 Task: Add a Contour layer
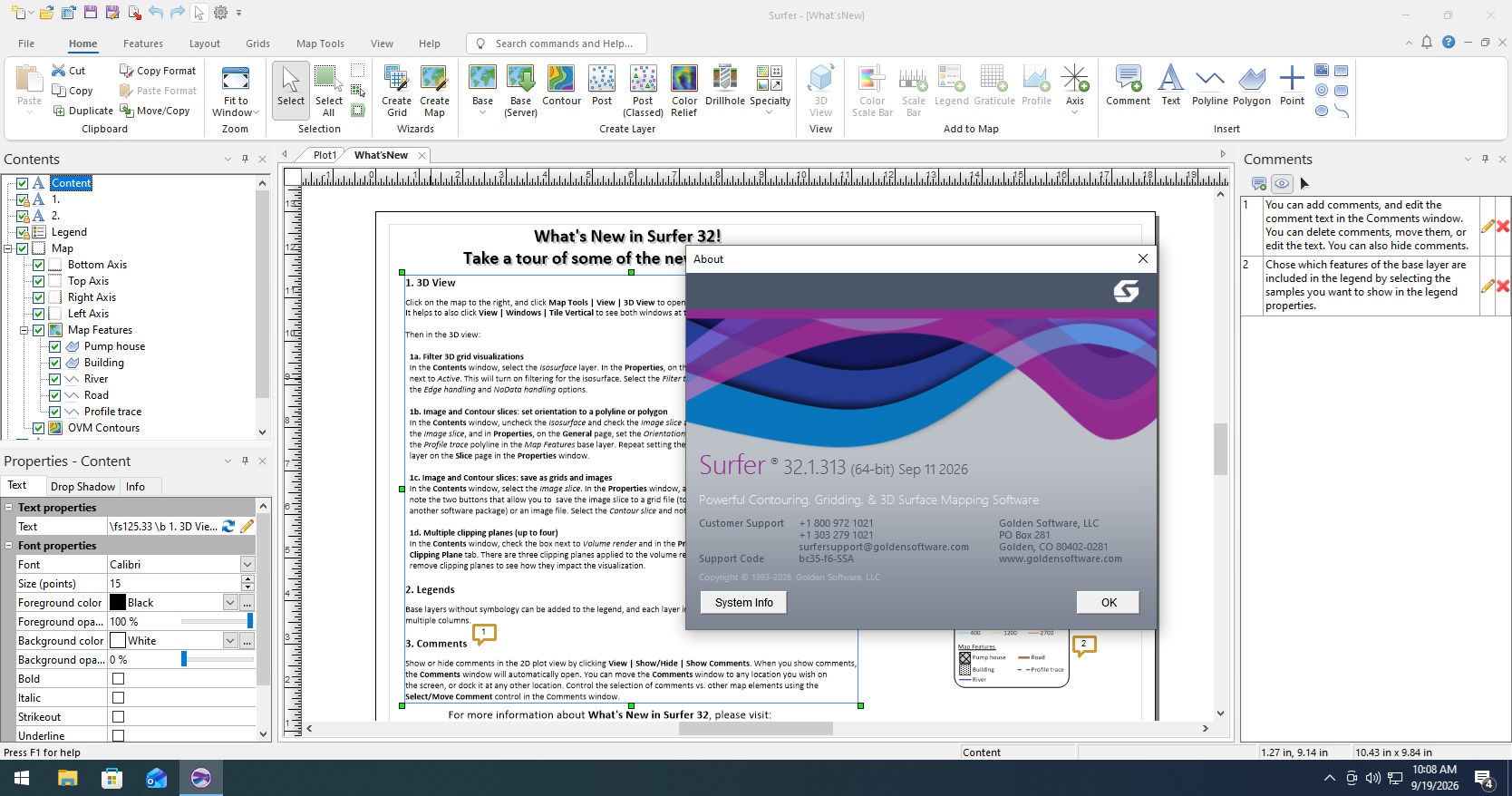(561, 86)
